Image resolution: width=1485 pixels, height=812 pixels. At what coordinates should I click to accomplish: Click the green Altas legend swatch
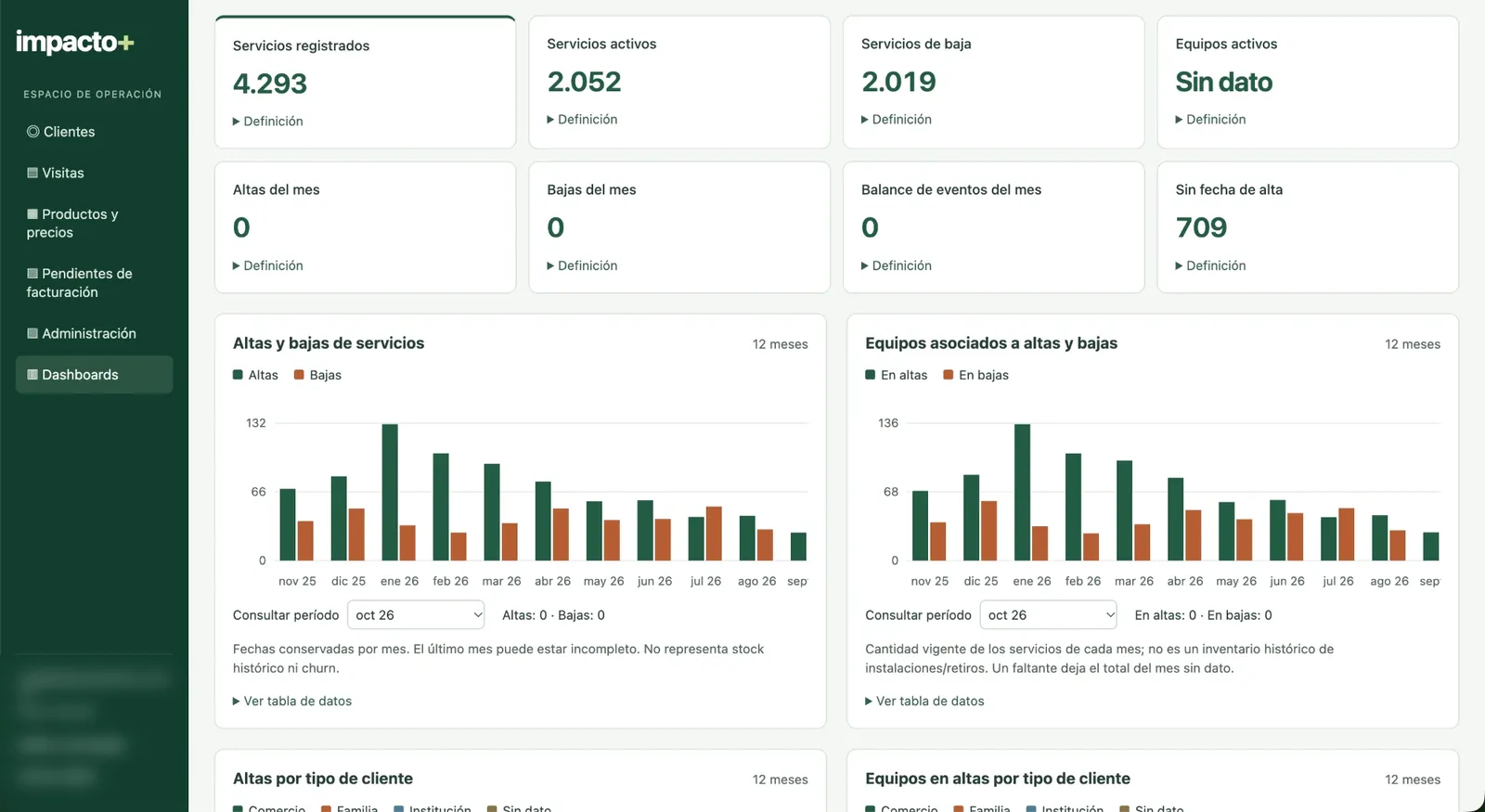238,375
